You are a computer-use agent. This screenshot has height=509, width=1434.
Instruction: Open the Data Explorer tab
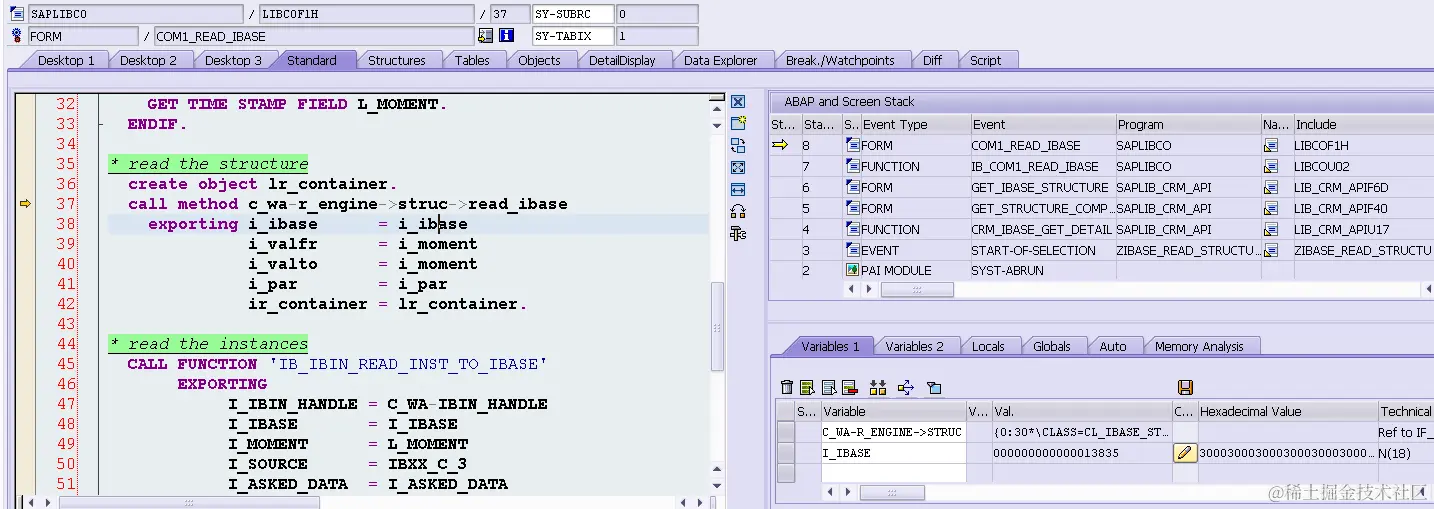(x=721, y=60)
